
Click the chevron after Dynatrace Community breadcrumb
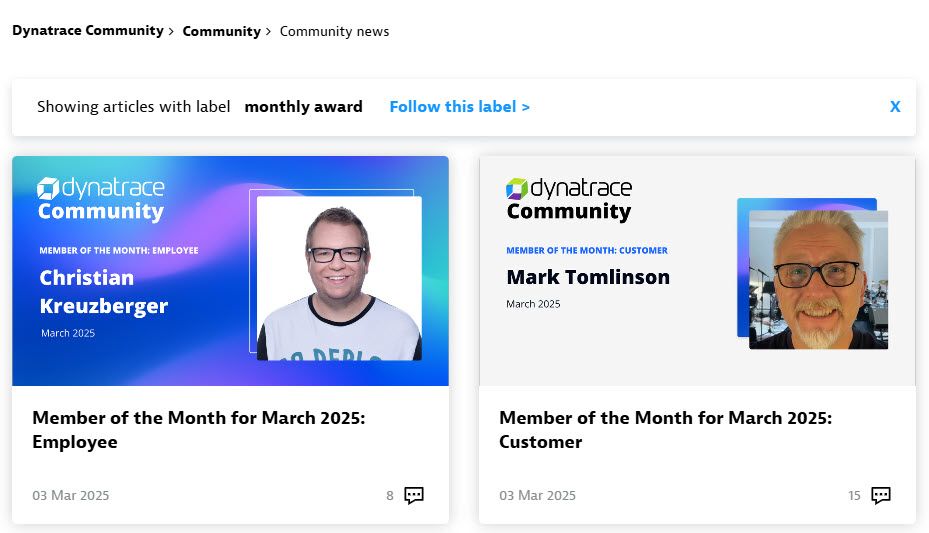point(171,31)
